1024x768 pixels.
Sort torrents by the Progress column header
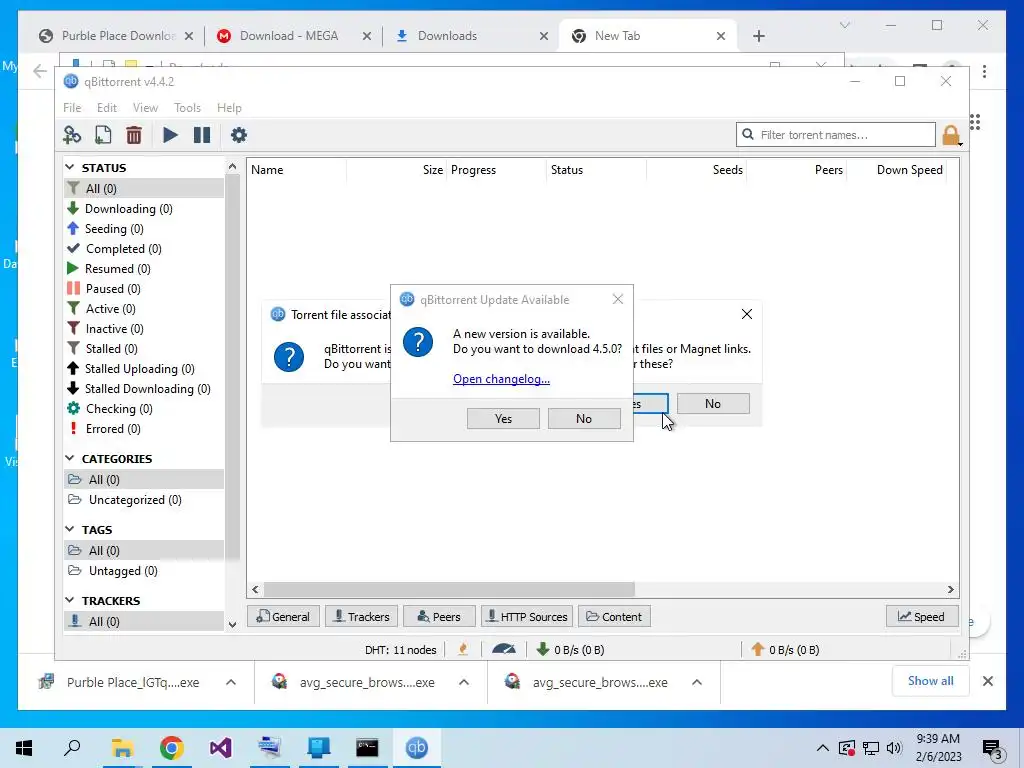pyautogui.click(x=473, y=170)
